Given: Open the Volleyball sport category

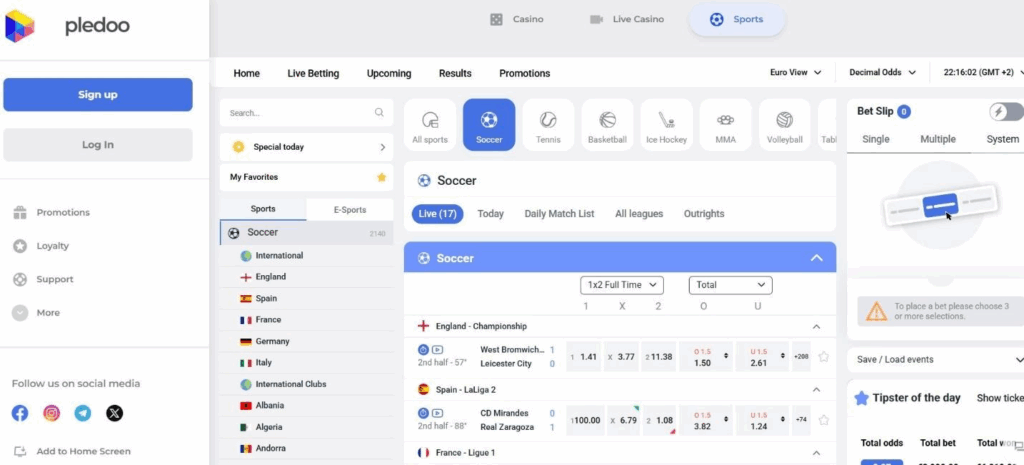Looking at the screenshot, I should [x=784, y=125].
